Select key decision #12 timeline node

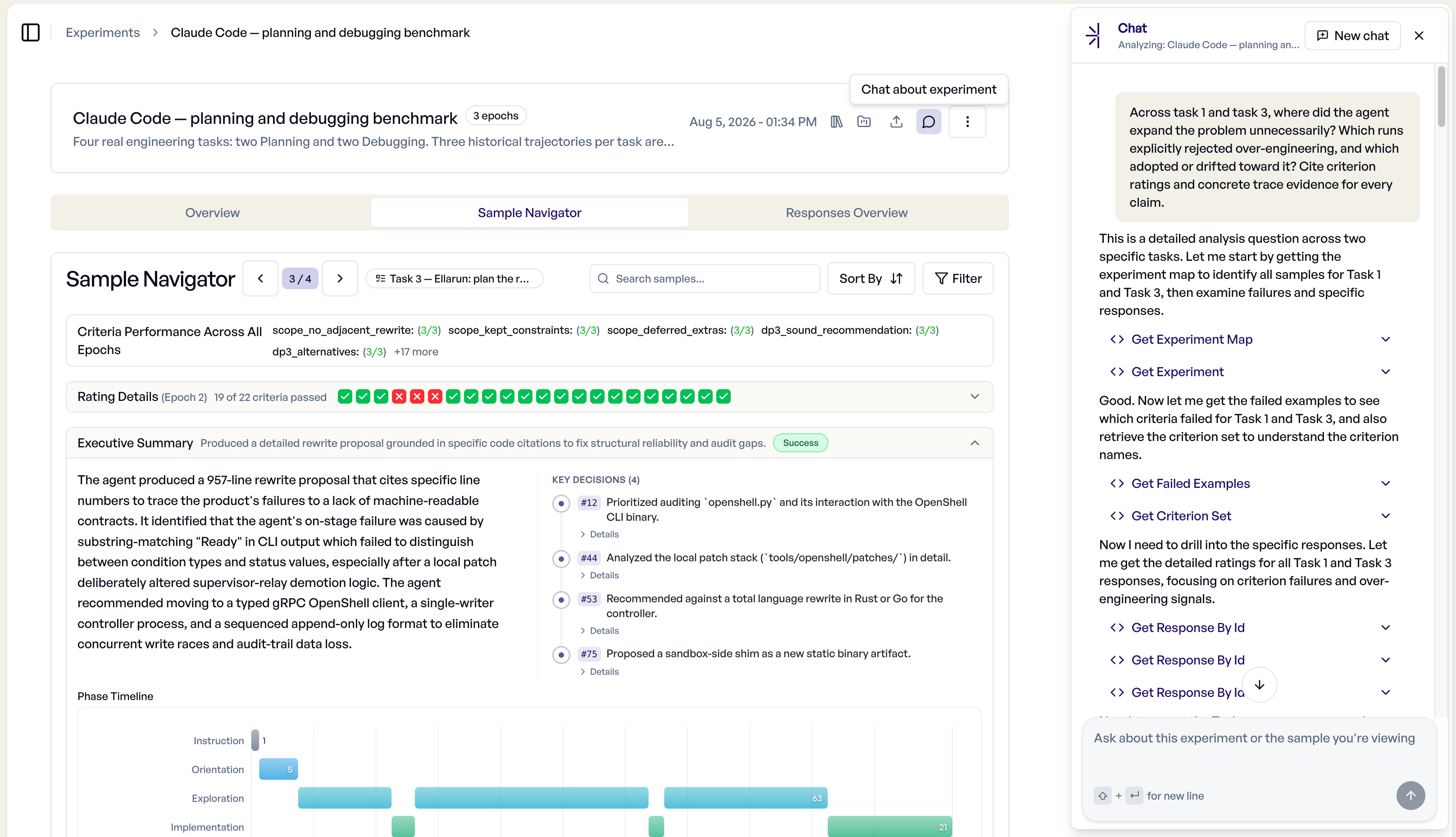(561, 504)
